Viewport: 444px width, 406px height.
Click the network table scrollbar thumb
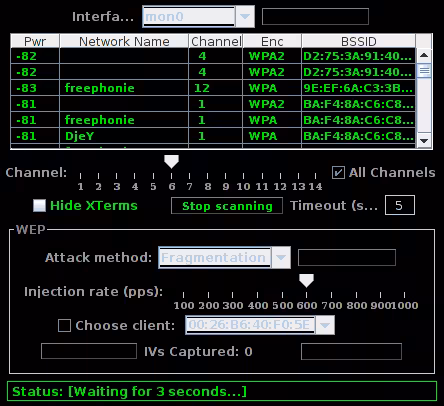click(424, 71)
